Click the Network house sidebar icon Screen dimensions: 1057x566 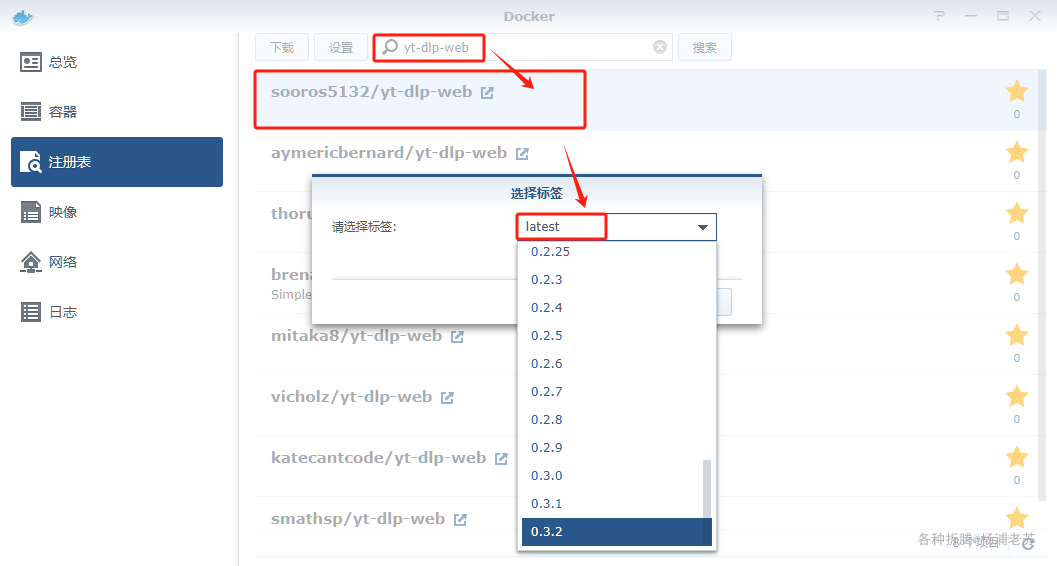(30, 262)
